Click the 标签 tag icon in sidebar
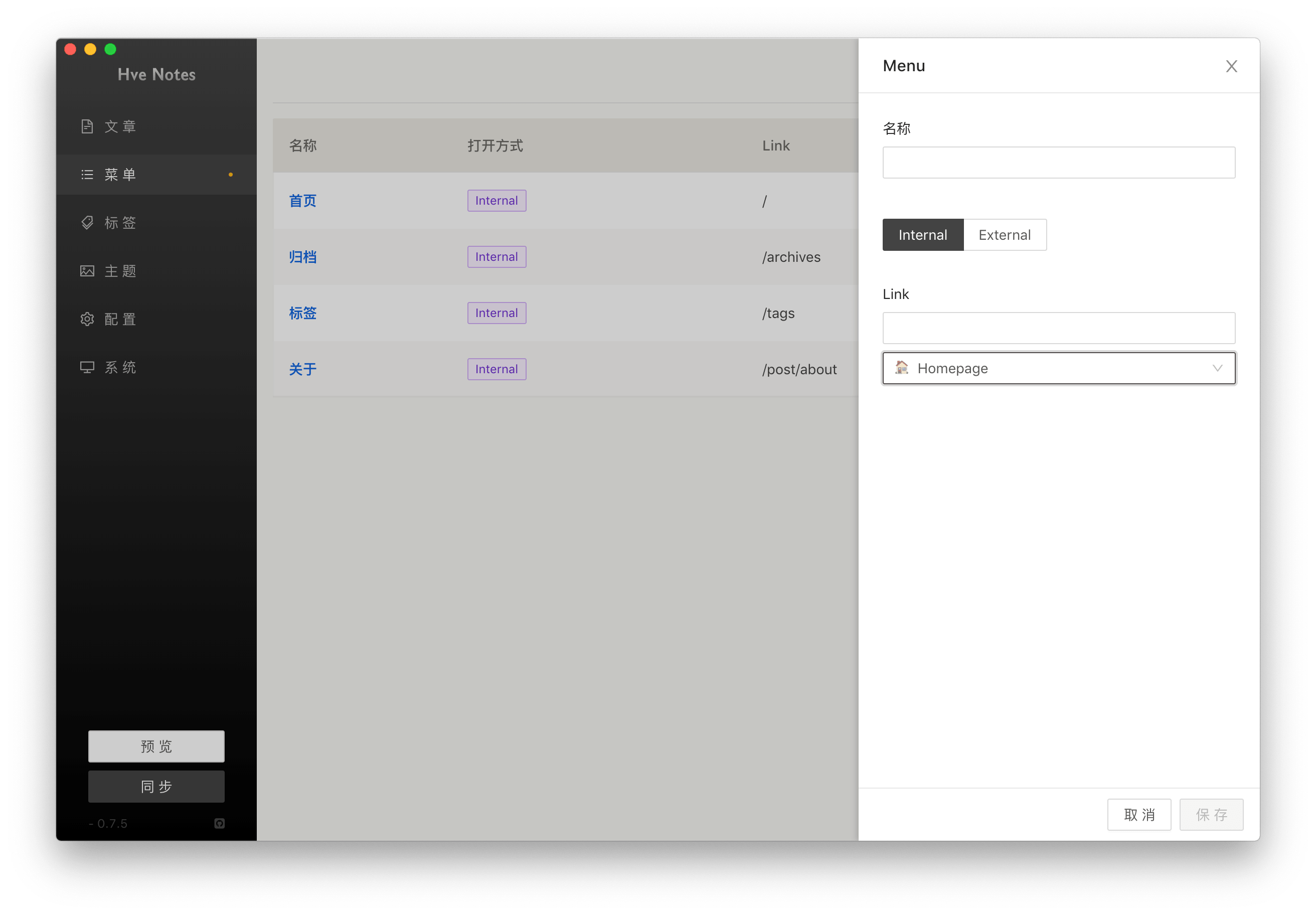The height and width of the screenshot is (915, 1316). 87,222
